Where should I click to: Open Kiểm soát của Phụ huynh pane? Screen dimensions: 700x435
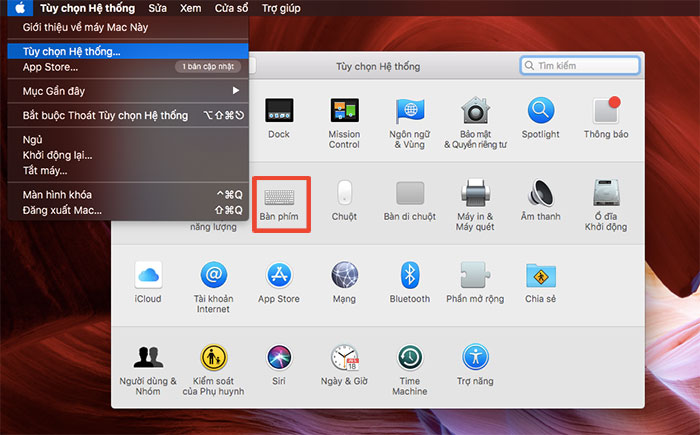click(x=213, y=370)
